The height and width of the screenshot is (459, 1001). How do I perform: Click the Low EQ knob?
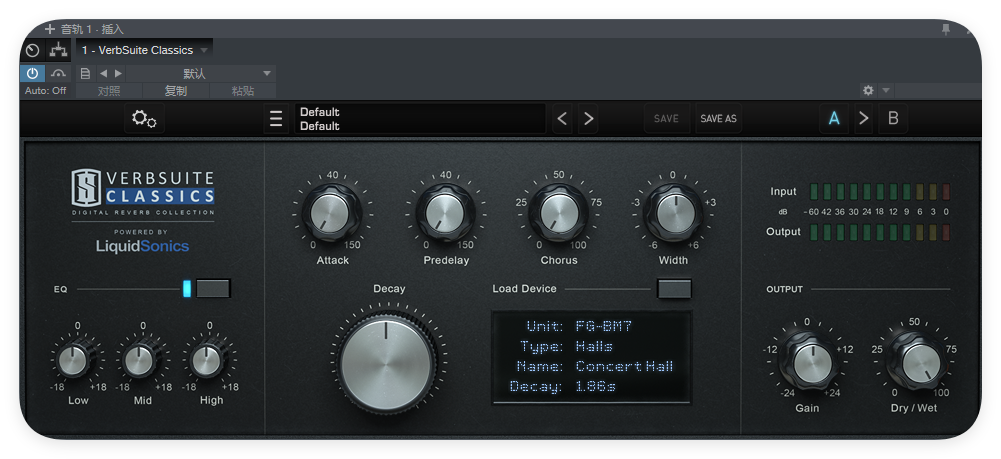75,360
